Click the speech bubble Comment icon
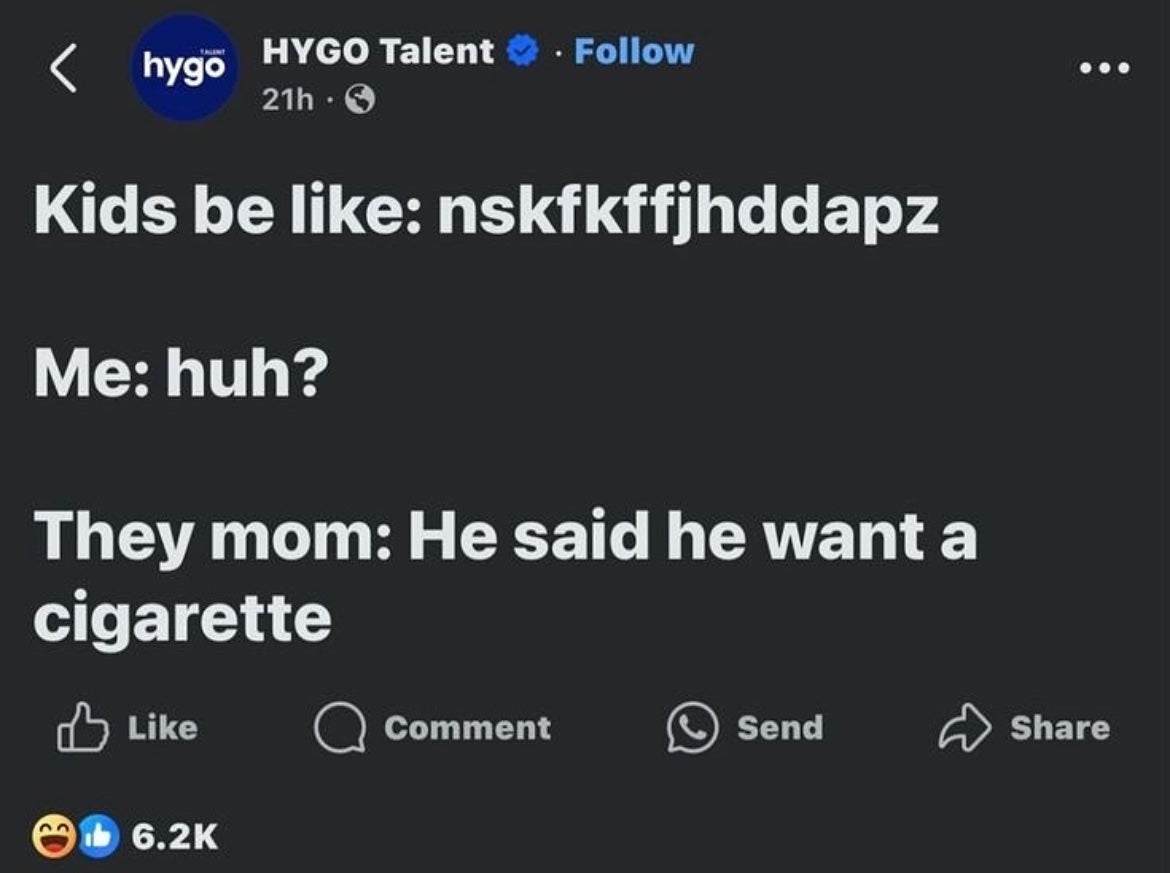1170x873 pixels. (x=340, y=728)
